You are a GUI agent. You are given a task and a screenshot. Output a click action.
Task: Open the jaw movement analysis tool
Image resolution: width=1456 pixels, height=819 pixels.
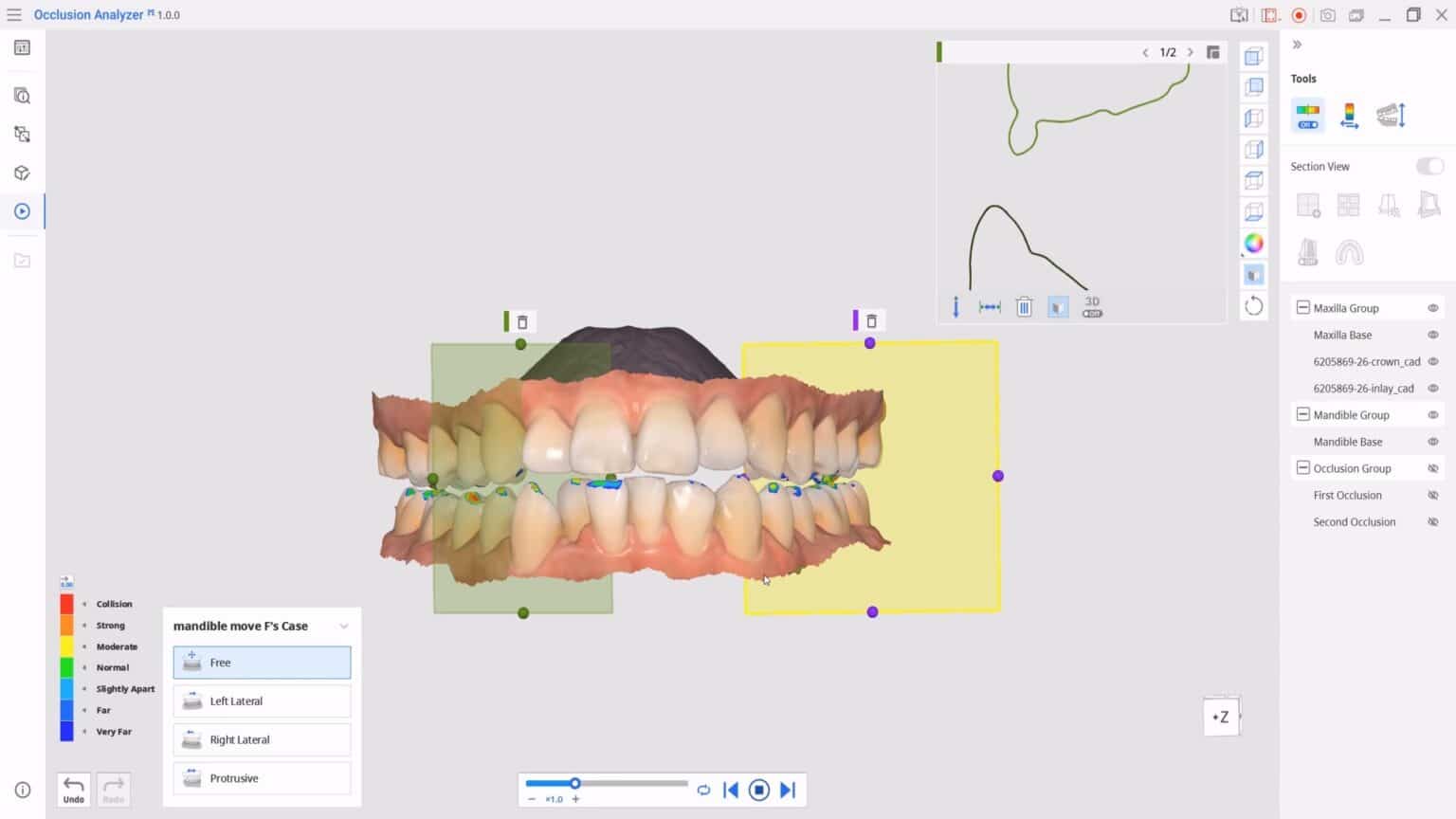pyautogui.click(x=1391, y=115)
